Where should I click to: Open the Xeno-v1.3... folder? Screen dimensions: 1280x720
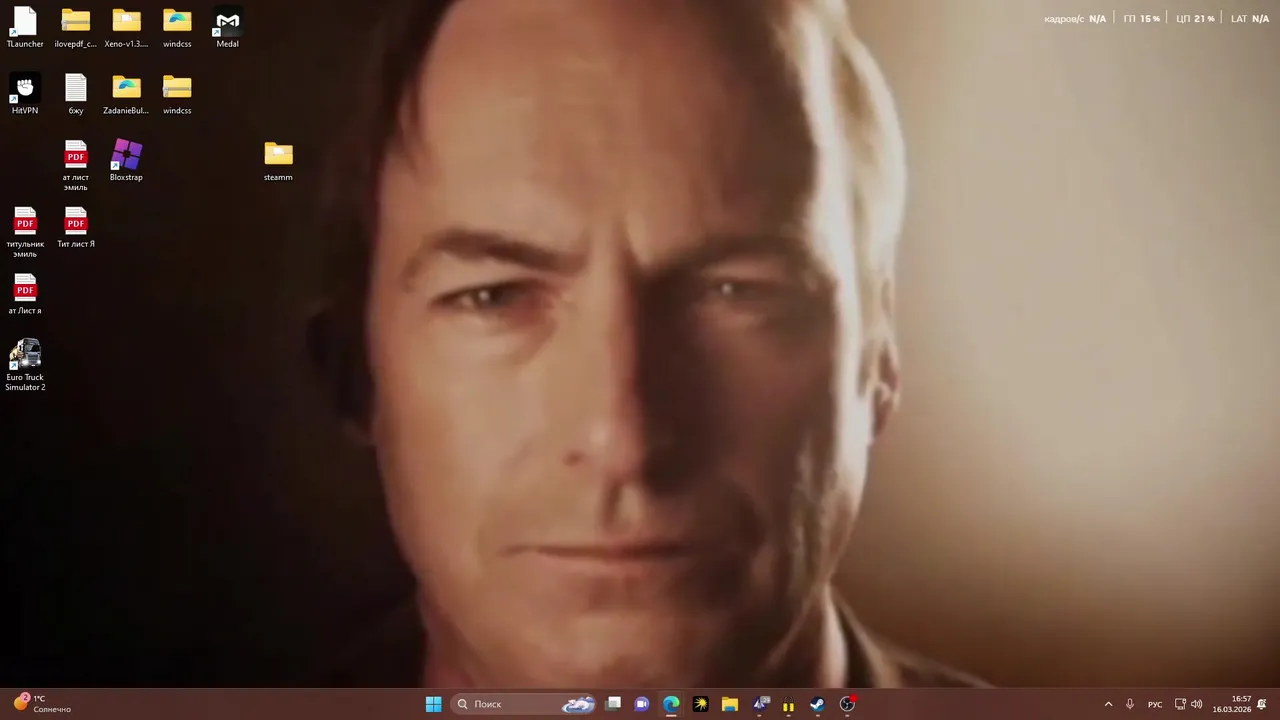coord(126,28)
